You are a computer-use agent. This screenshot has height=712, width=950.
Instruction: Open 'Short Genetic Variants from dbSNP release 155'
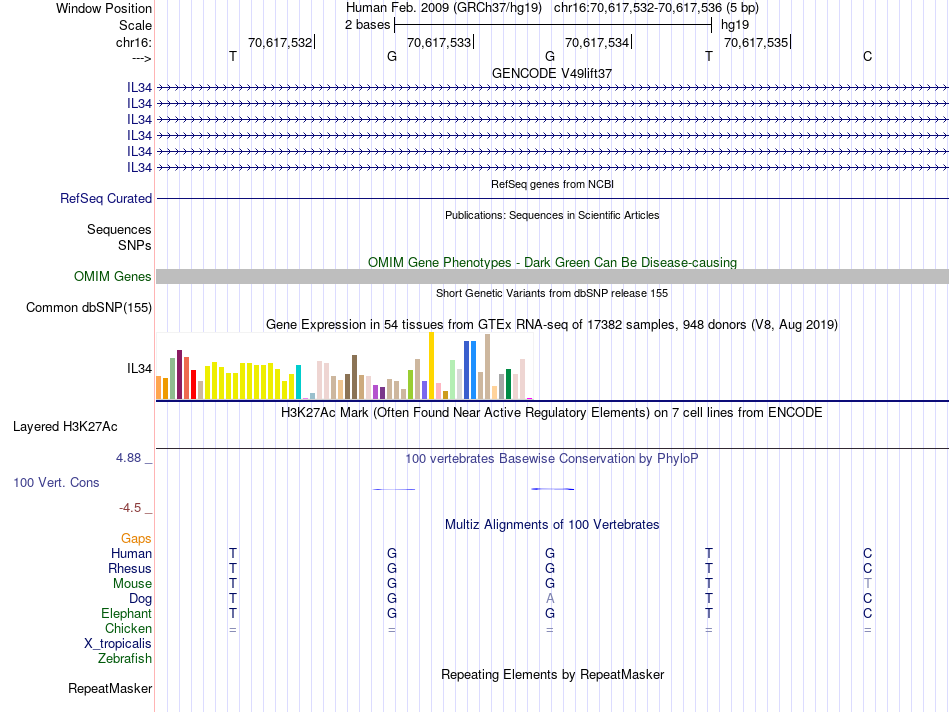[552, 293]
